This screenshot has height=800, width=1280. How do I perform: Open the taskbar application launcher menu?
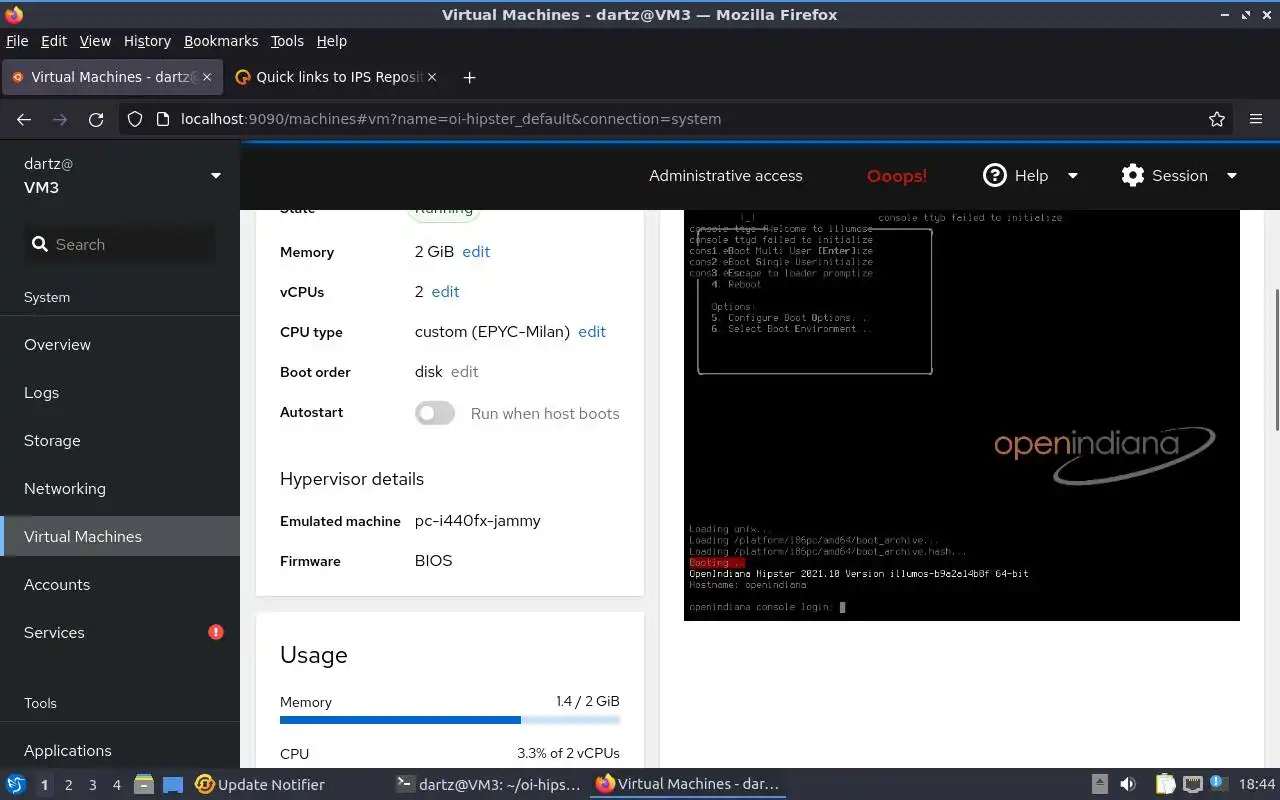(x=16, y=785)
